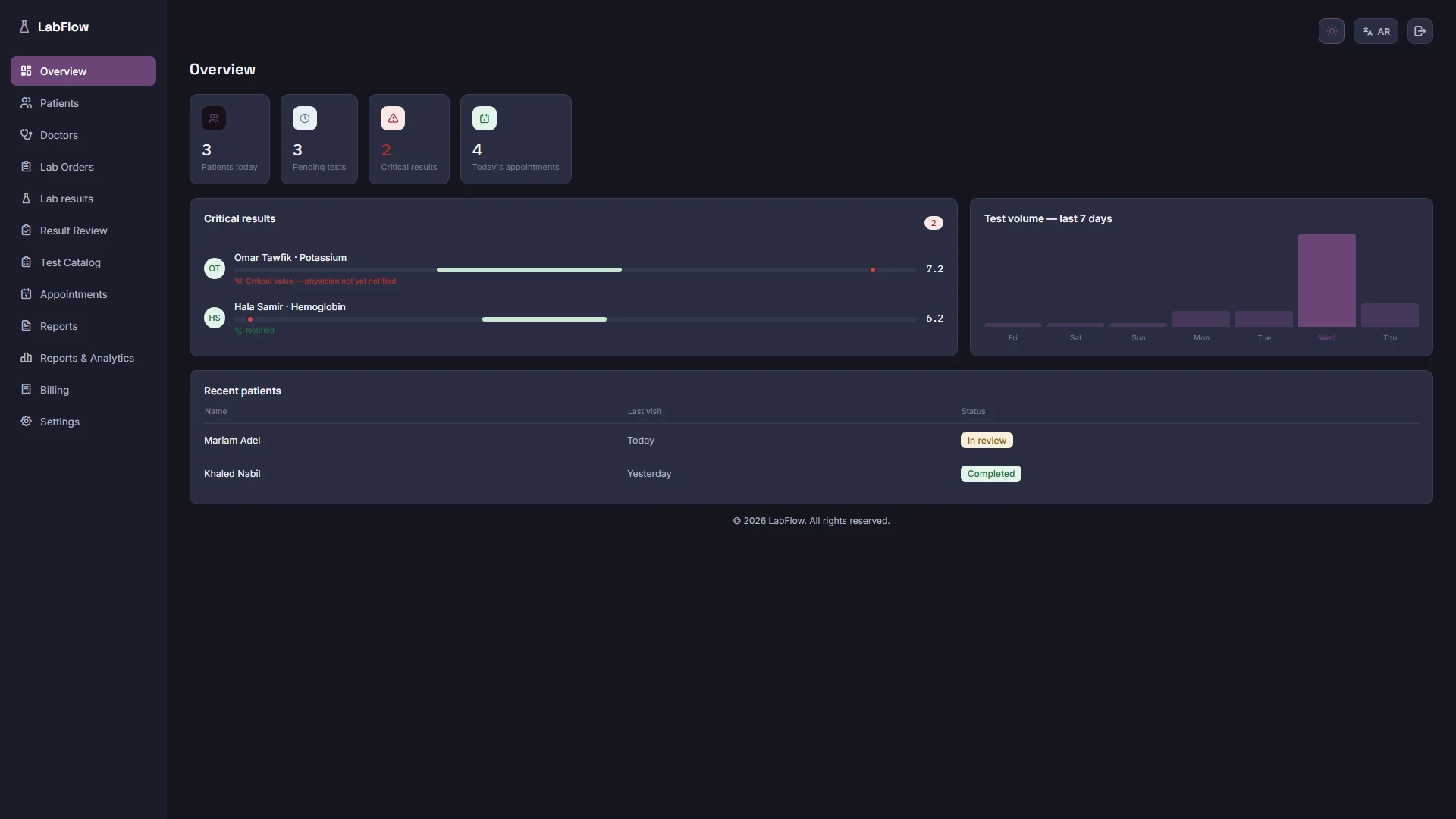
Task: Click the critical results count badge 2
Action: [x=934, y=223]
